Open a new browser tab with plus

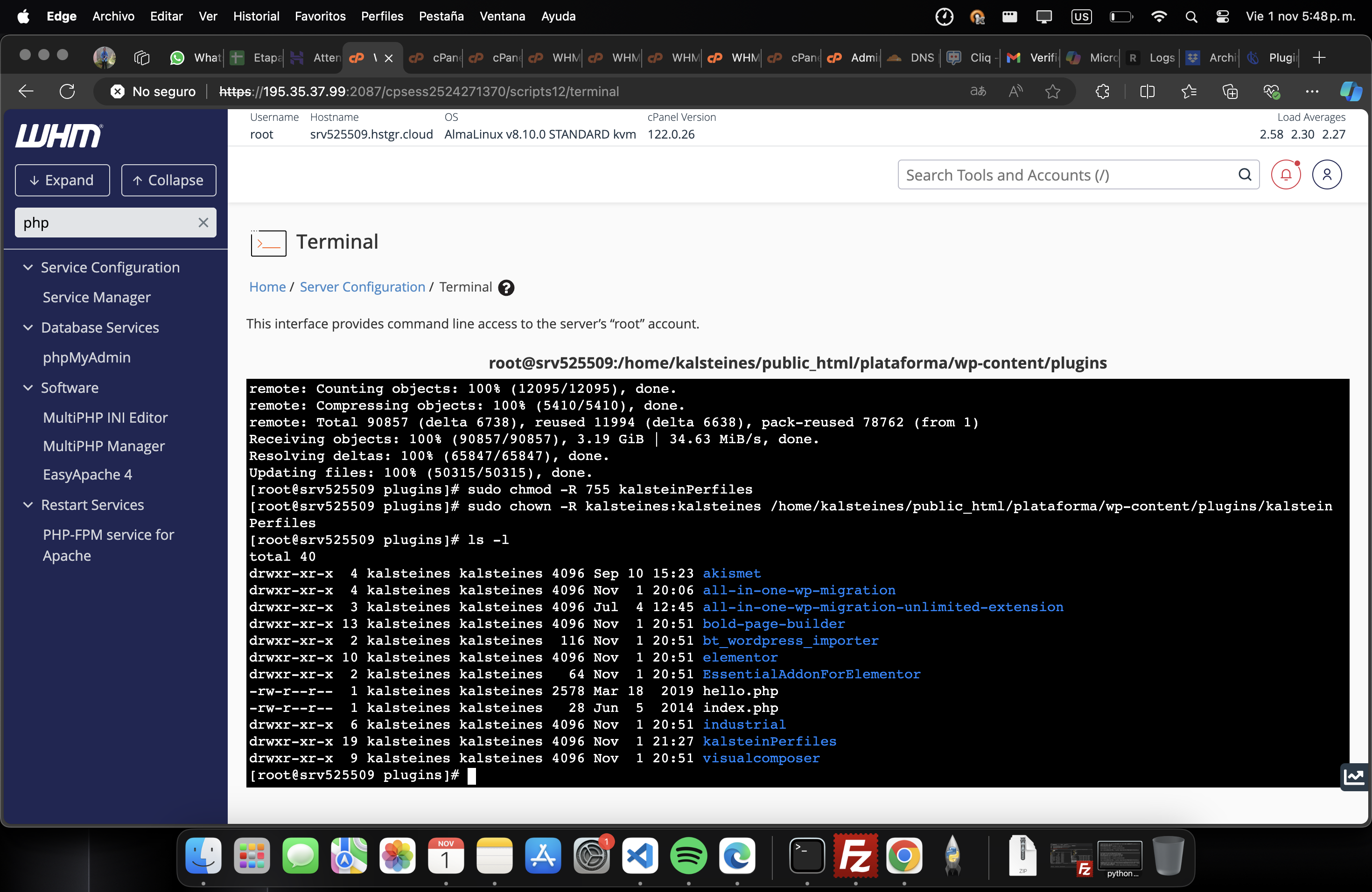[1319, 58]
